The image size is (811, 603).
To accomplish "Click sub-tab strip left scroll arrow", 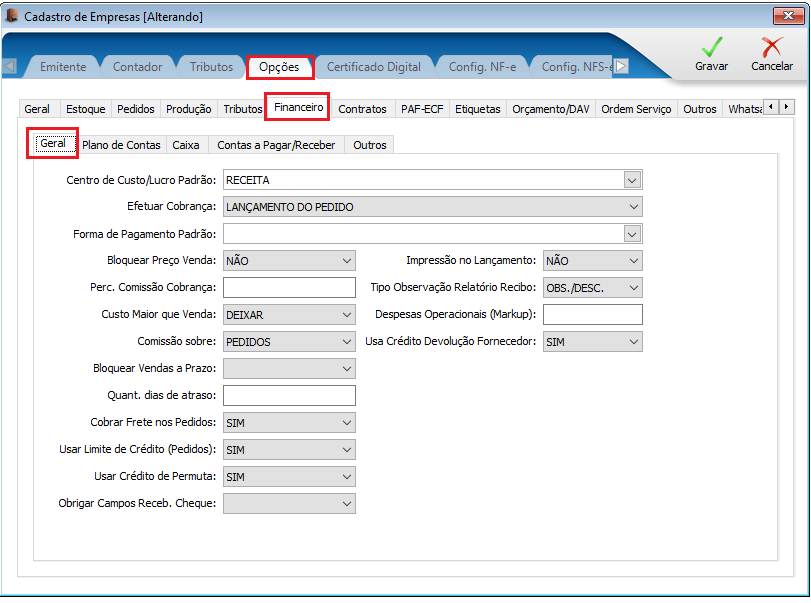I will (x=771, y=107).
